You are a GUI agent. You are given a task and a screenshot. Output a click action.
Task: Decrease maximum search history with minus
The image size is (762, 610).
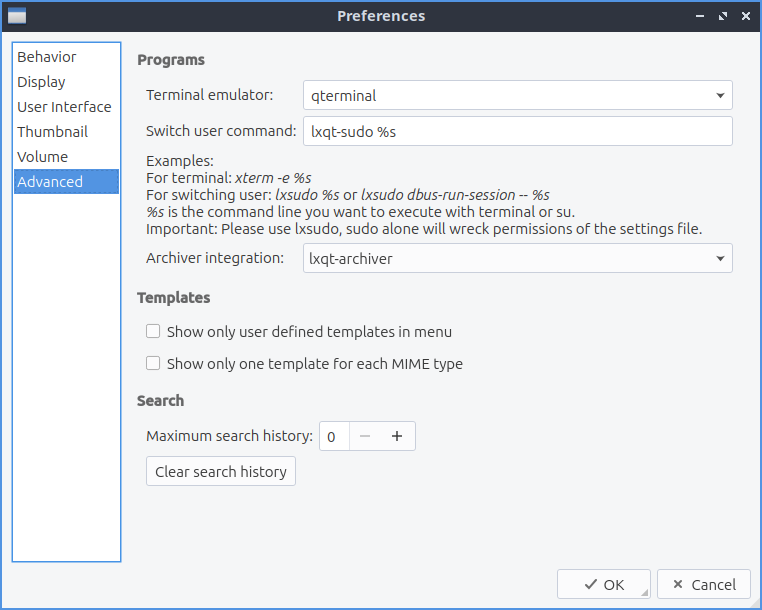pos(365,436)
